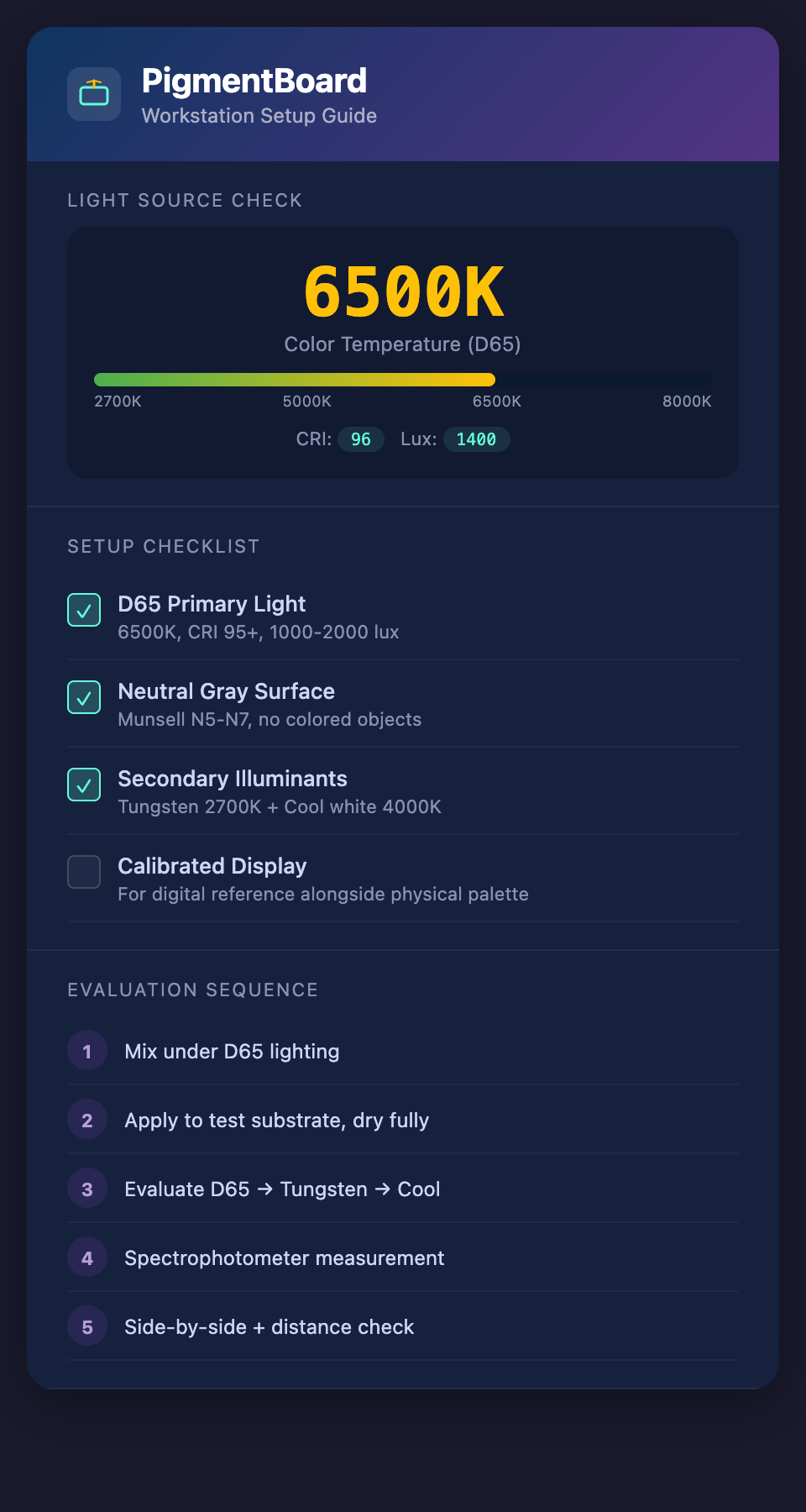
Task: Click the large 6500K temperature reading
Action: pos(403,292)
